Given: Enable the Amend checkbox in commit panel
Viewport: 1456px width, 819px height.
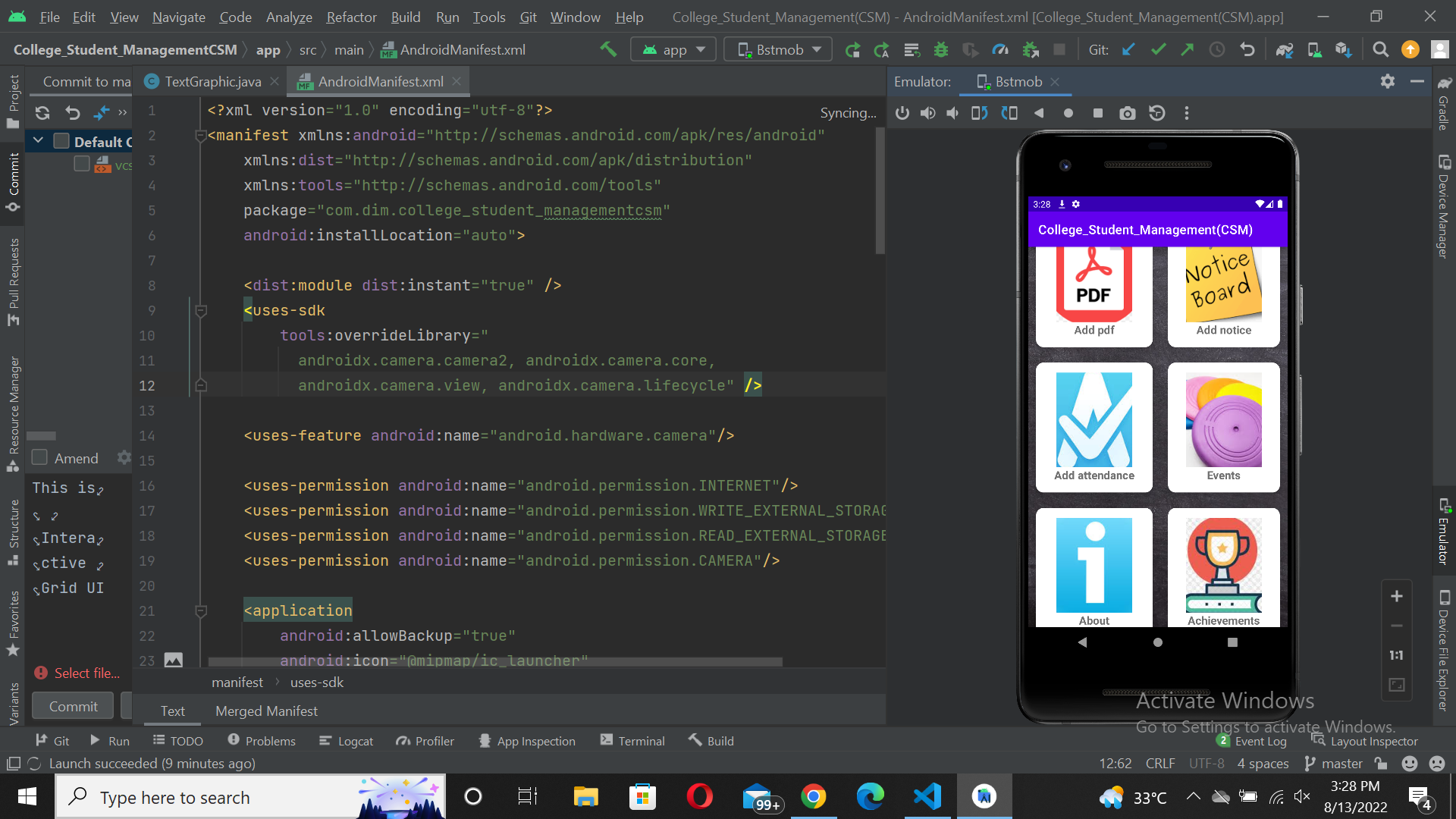Looking at the screenshot, I should click(x=39, y=457).
